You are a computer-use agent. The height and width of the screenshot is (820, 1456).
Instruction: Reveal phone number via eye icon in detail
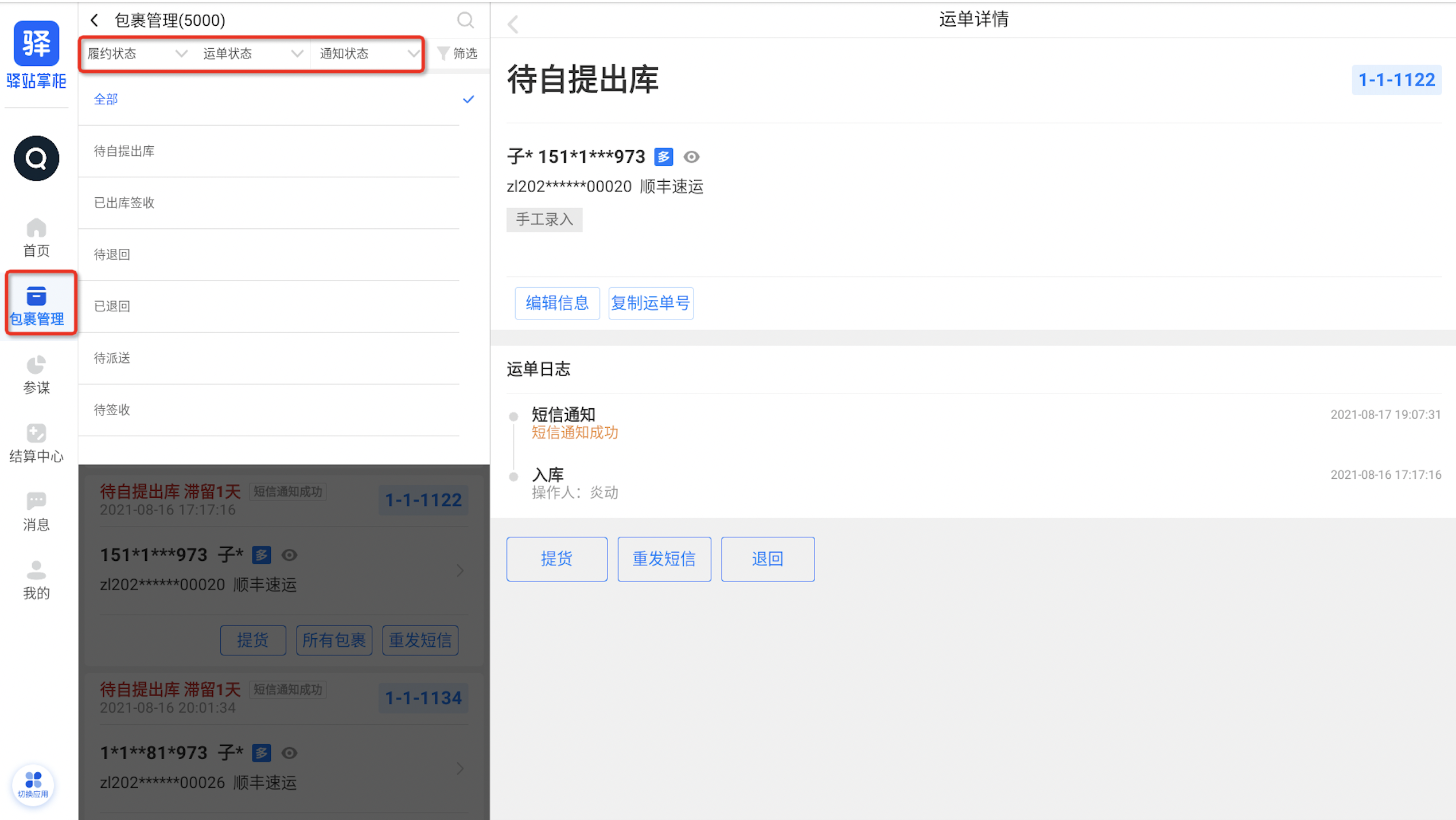(691, 157)
